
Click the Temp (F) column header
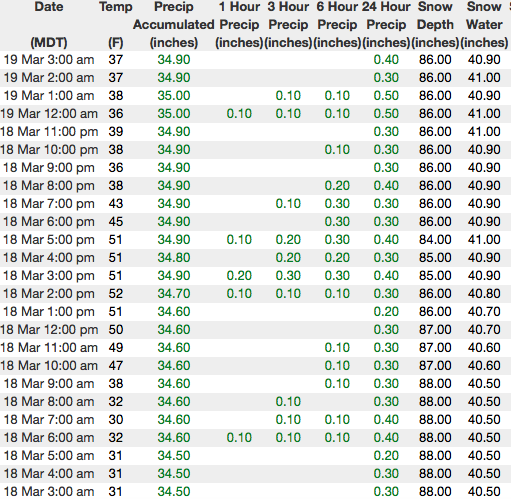click(x=116, y=25)
